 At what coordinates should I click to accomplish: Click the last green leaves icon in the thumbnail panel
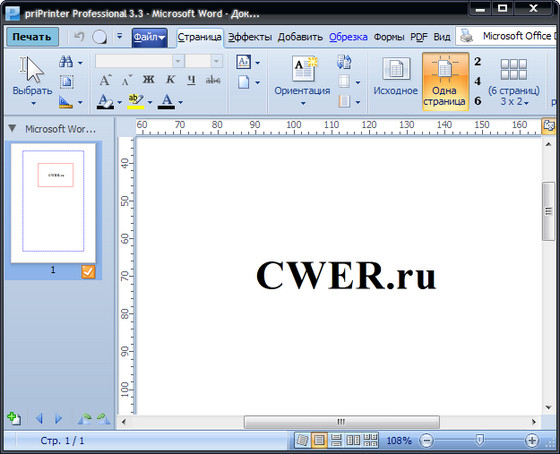(103, 418)
